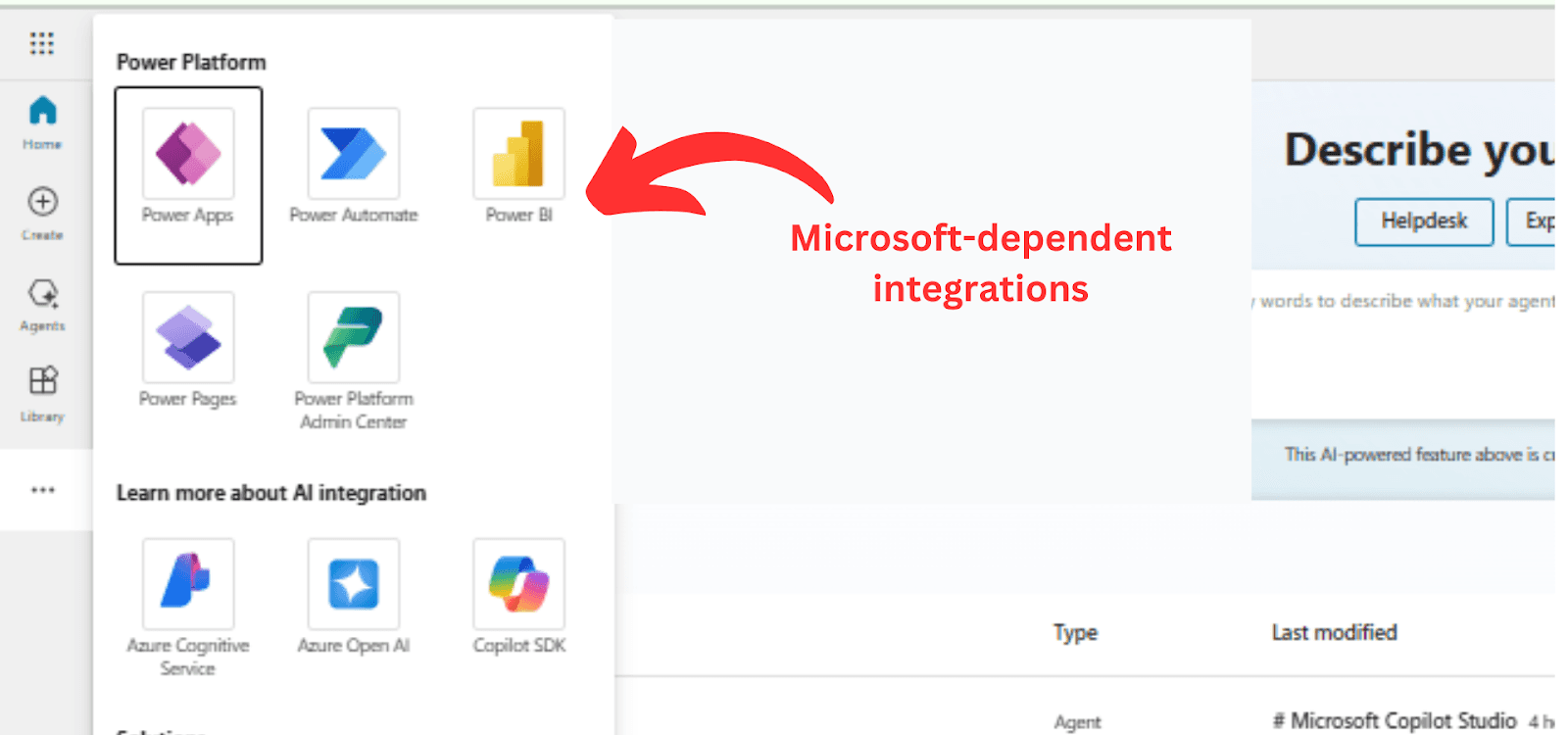
Task: Open the app launcher waffle grid
Action: click(x=41, y=43)
